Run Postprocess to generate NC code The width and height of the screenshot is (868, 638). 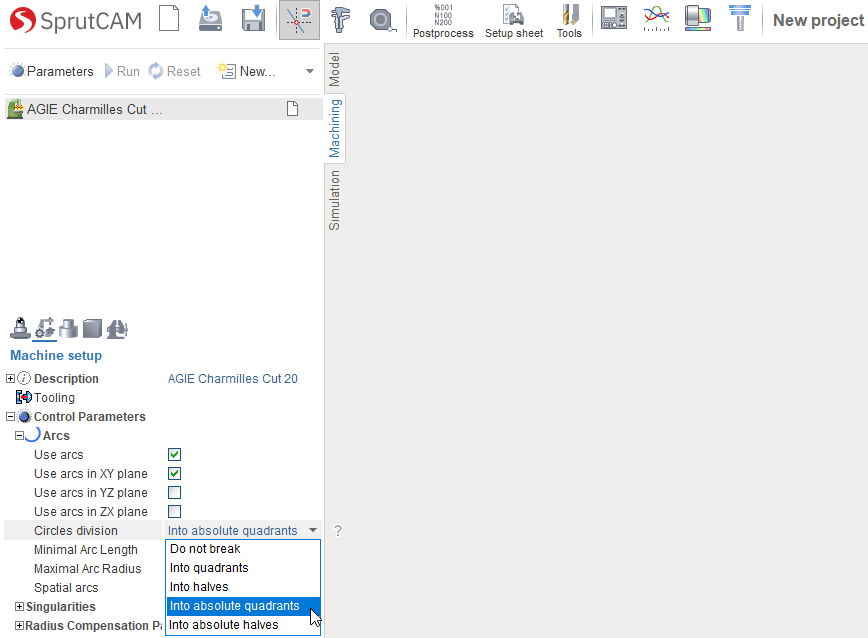(443, 21)
